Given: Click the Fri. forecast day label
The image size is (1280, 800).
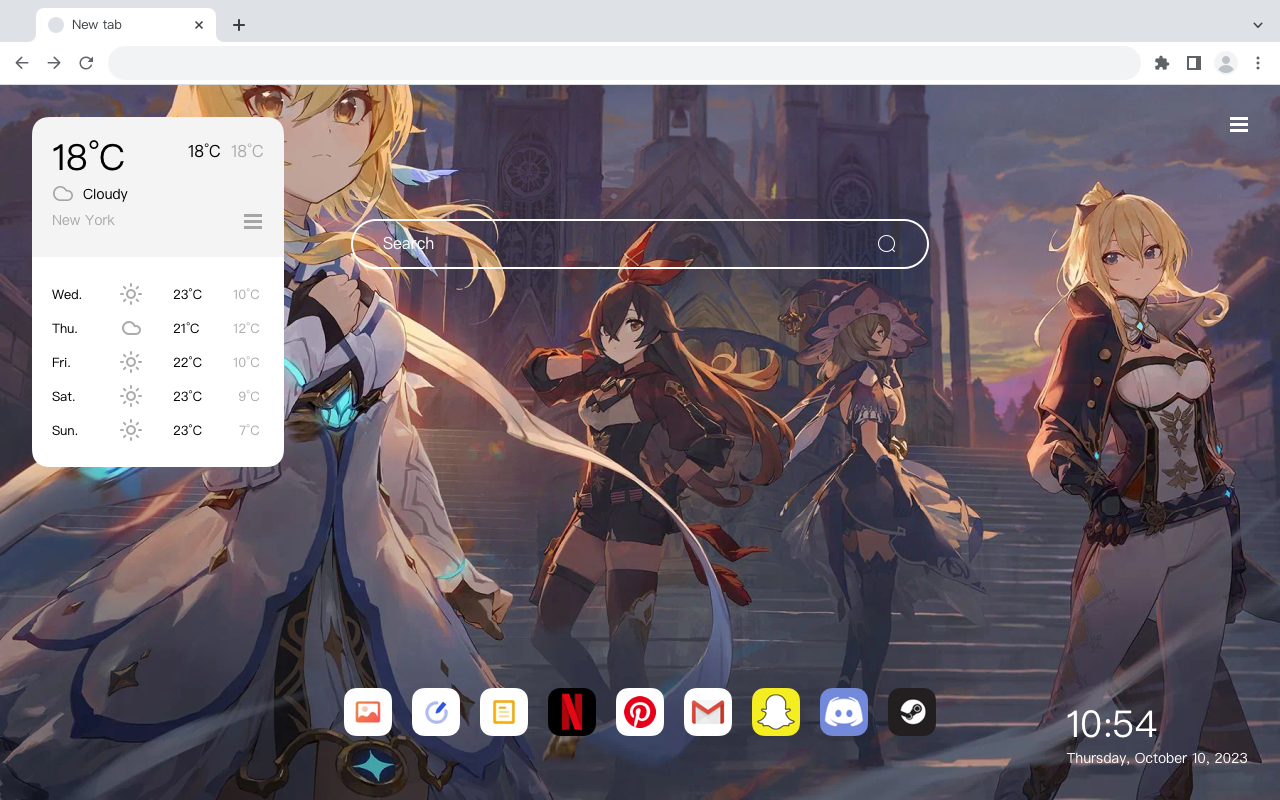Looking at the screenshot, I should 61,362.
